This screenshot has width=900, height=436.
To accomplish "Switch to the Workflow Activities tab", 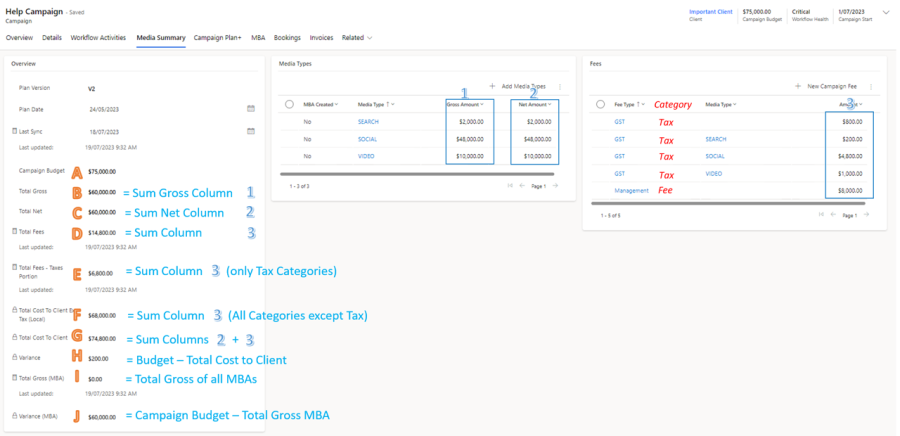I will coord(98,38).
